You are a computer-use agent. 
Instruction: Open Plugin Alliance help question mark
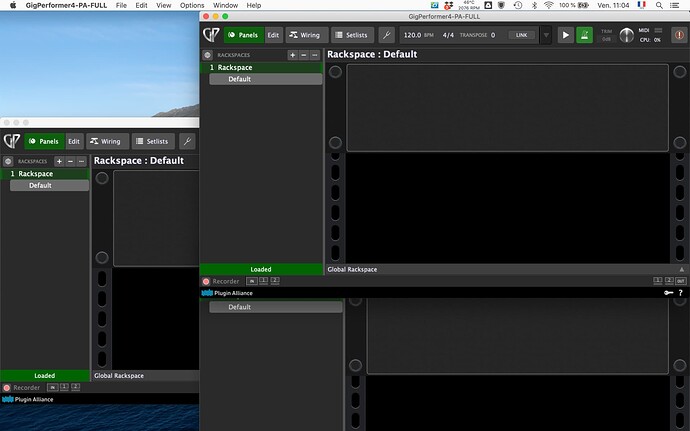(681, 293)
